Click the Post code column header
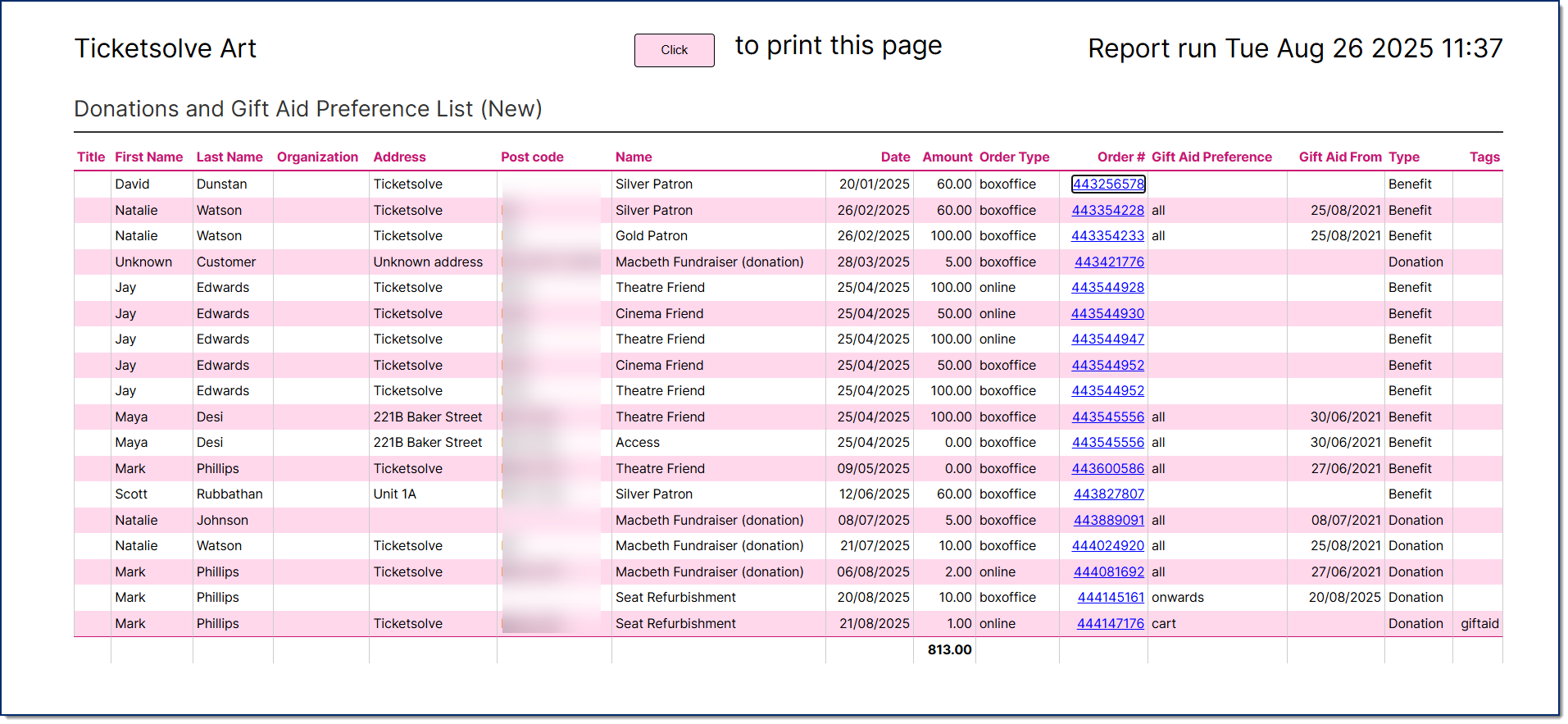Image resolution: width=1568 pixels, height=724 pixels. tap(532, 157)
